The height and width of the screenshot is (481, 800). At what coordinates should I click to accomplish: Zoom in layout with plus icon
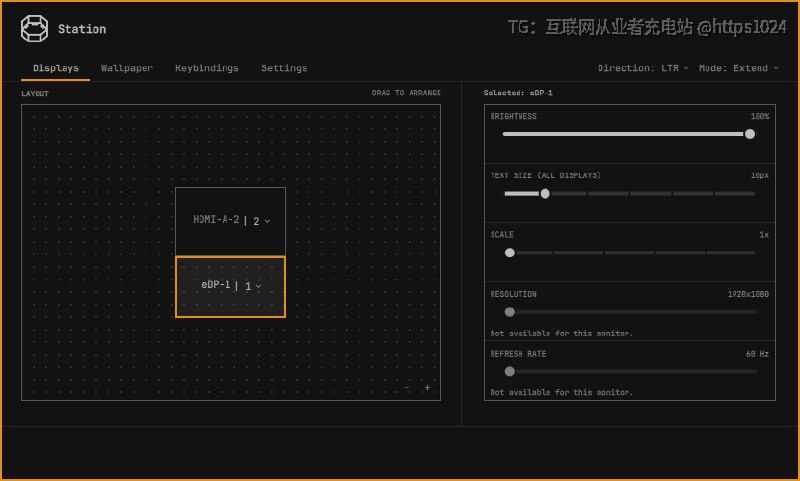[x=427, y=388]
